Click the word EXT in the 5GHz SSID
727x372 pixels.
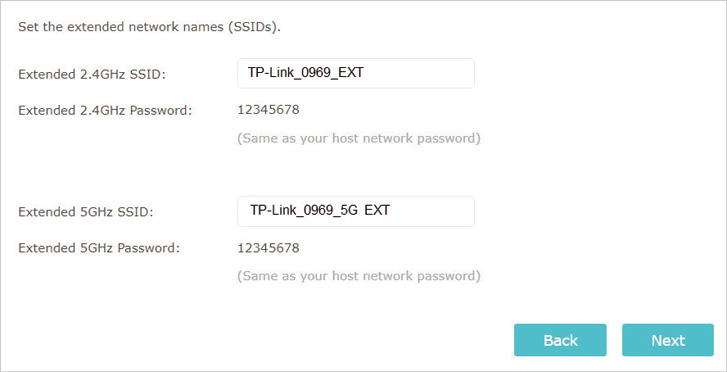coord(377,211)
